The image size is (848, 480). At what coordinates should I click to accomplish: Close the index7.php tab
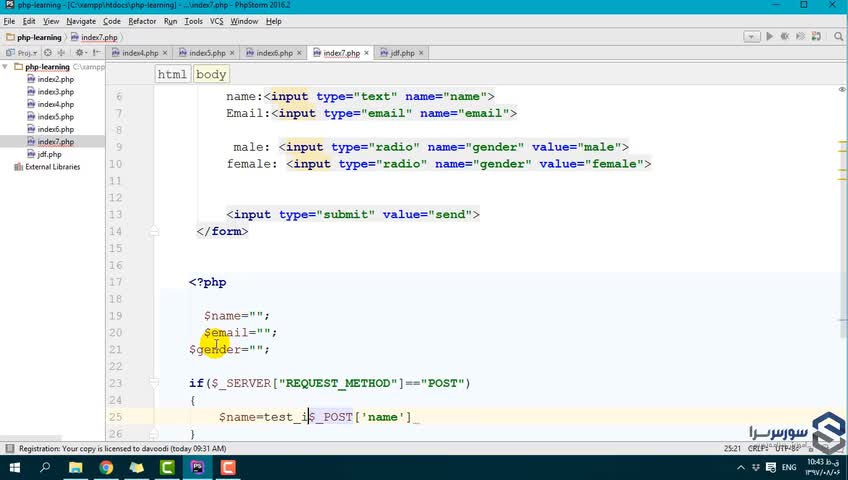(x=366, y=52)
